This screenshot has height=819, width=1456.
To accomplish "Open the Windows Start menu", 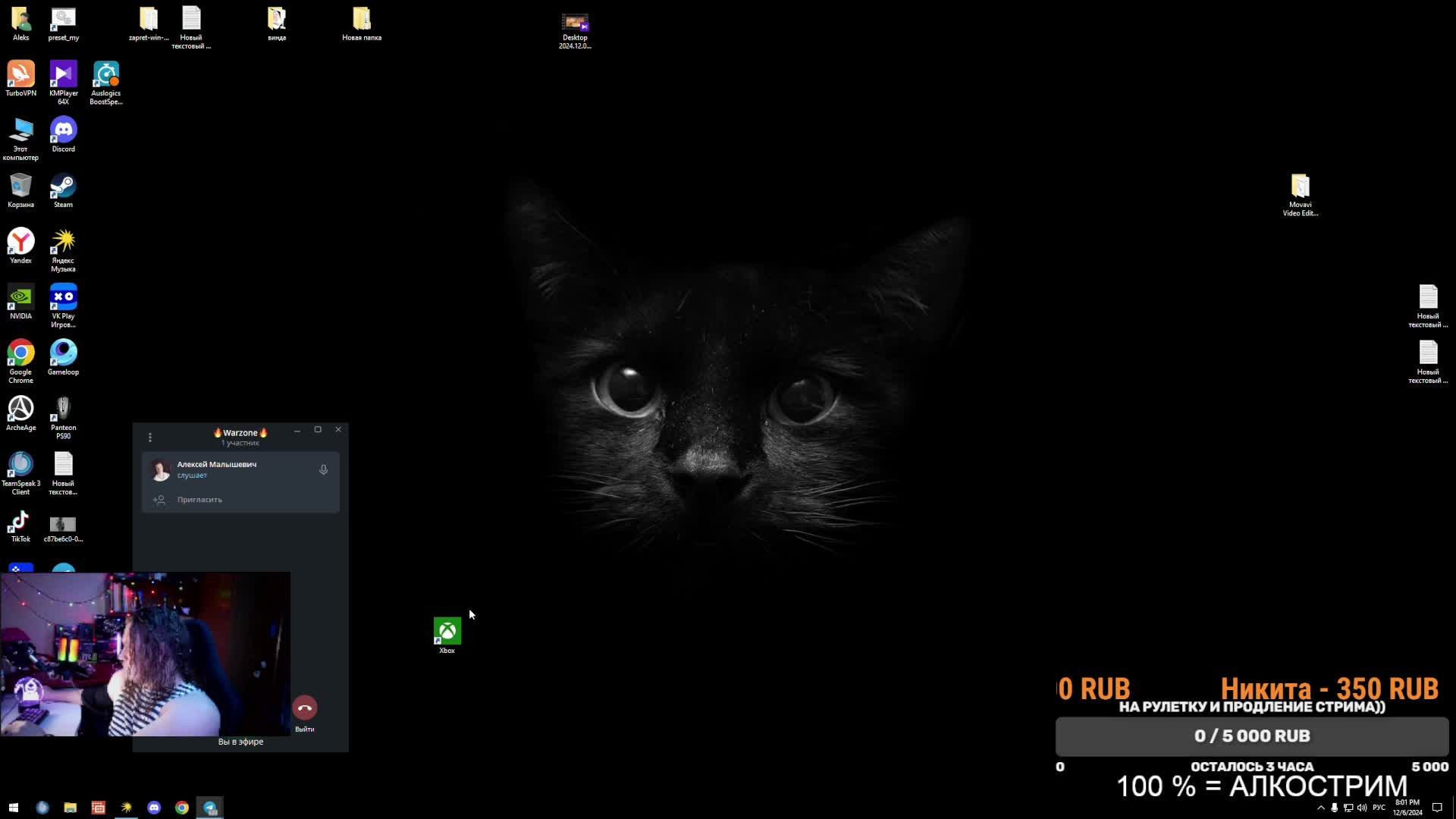I will tap(13, 808).
